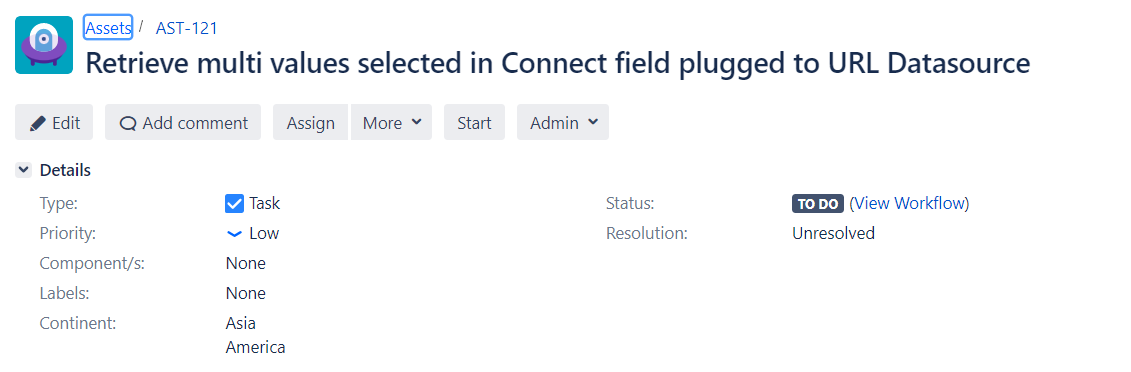Open the Admin dropdown menu

pos(563,123)
